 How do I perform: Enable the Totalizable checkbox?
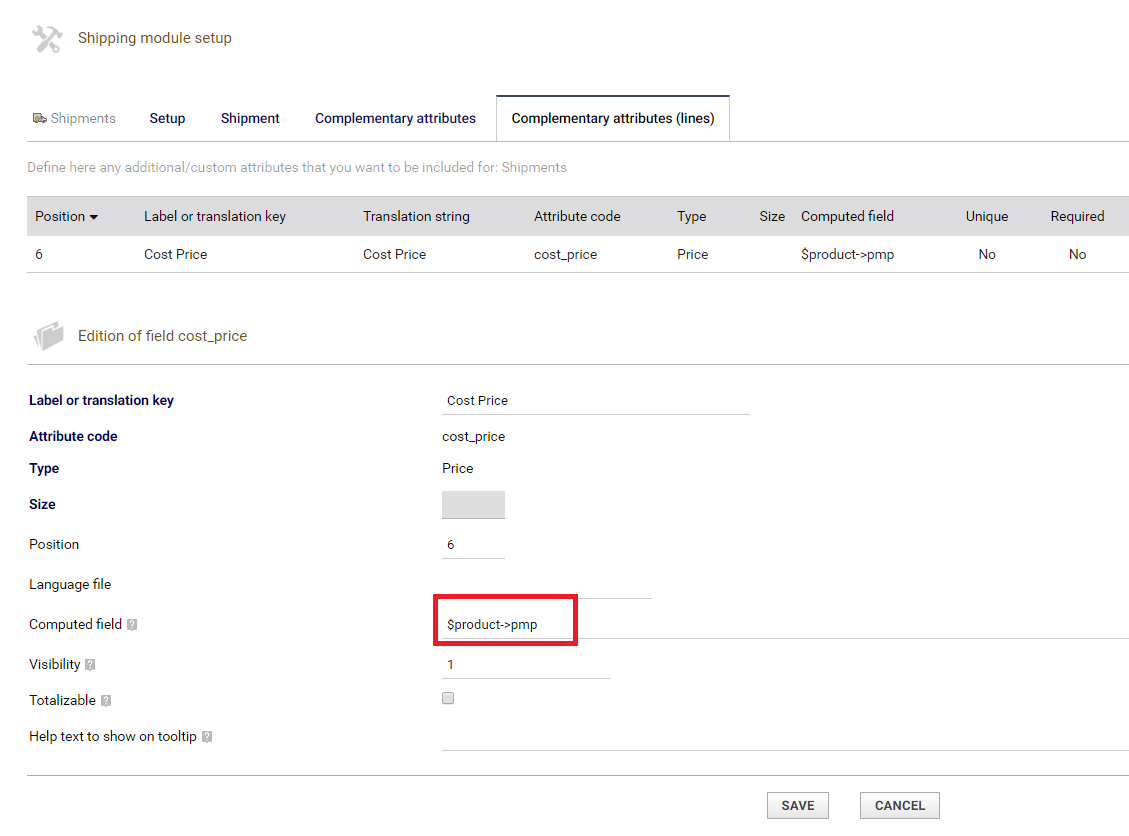448,698
